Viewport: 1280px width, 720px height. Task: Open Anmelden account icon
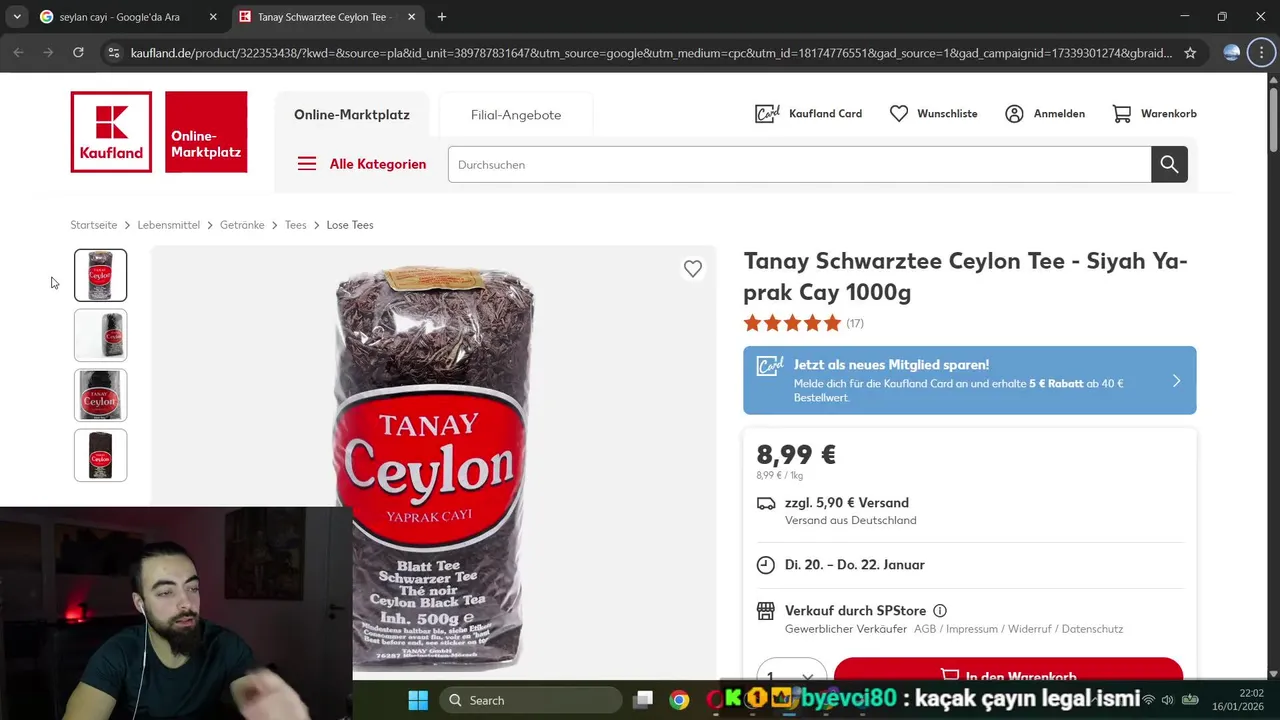click(x=1014, y=114)
